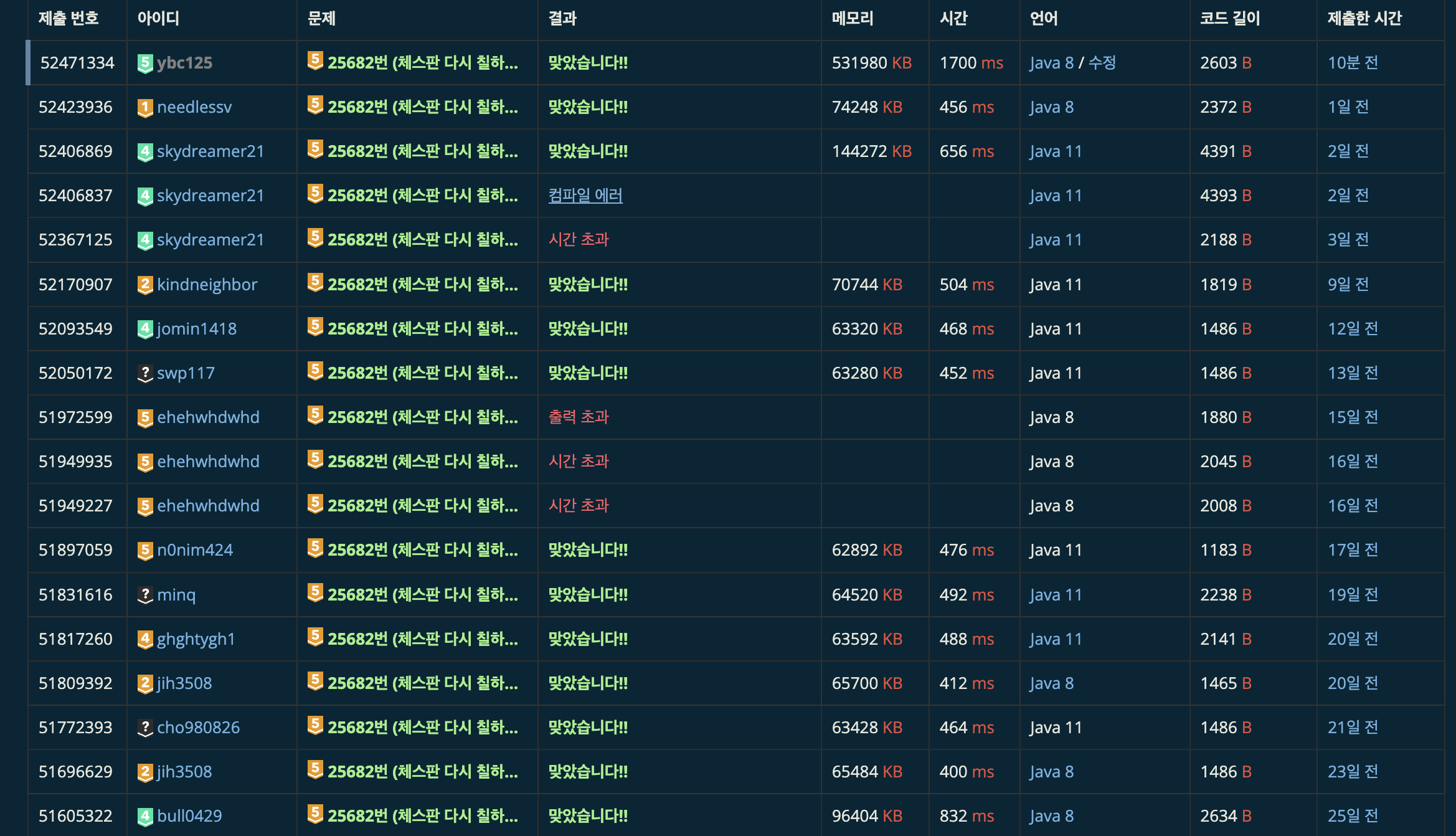This screenshot has width=1456, height=836.
Task: Click the tier badge icon beside needlessv
Action: pos(144,108)
